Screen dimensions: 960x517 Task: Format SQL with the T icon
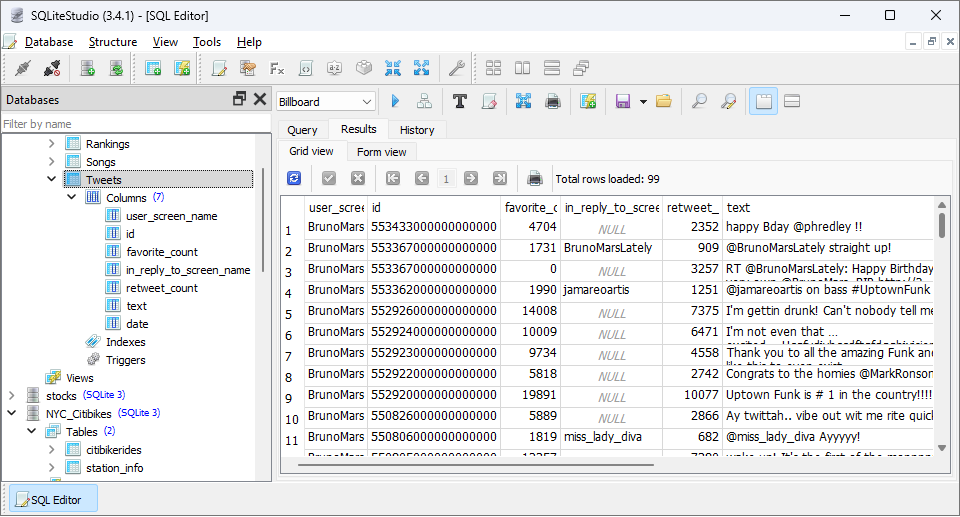[x=460, y=101]
